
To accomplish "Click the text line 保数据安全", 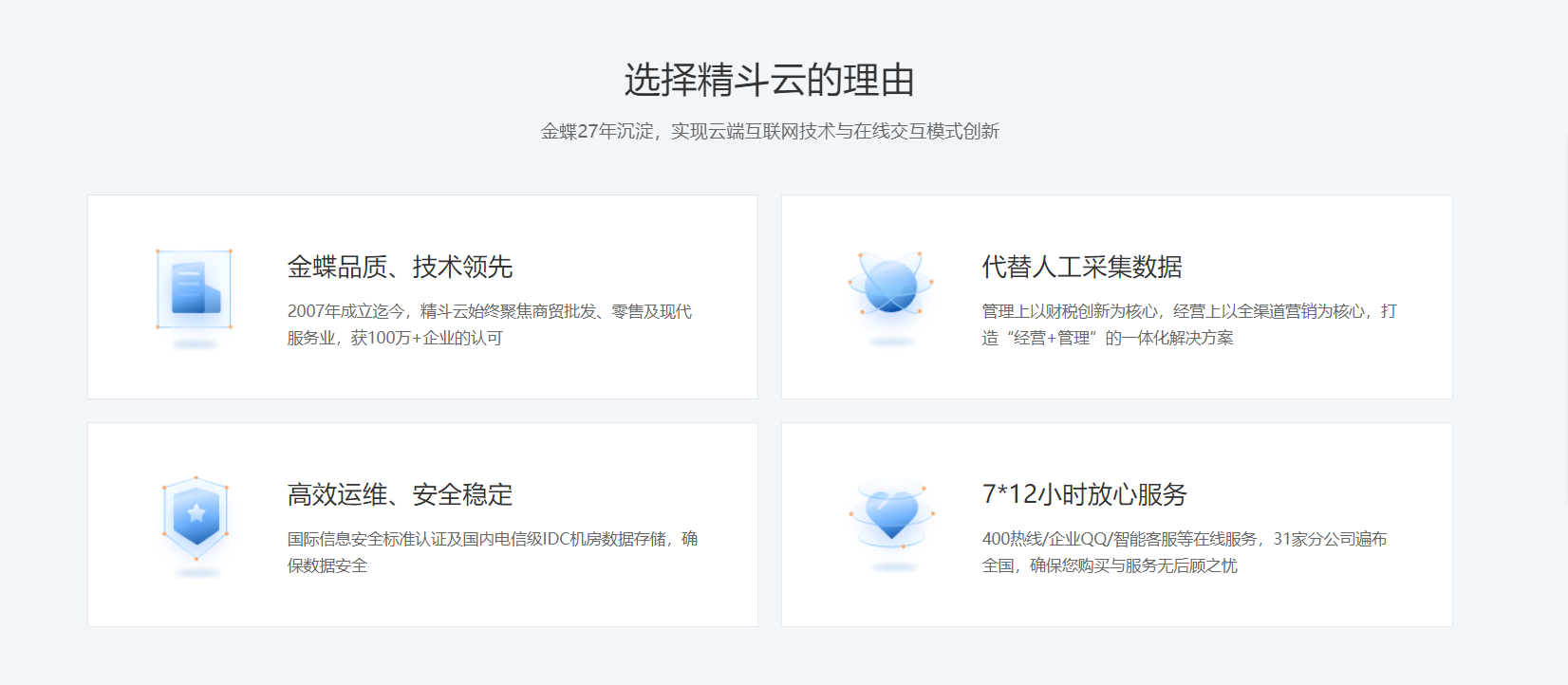I will (327, 565).
